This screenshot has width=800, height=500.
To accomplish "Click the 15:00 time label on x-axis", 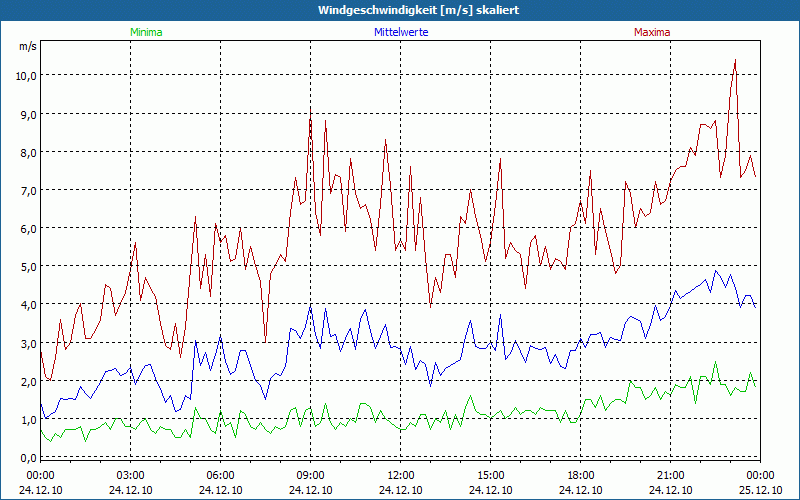I will click(490, 476).
